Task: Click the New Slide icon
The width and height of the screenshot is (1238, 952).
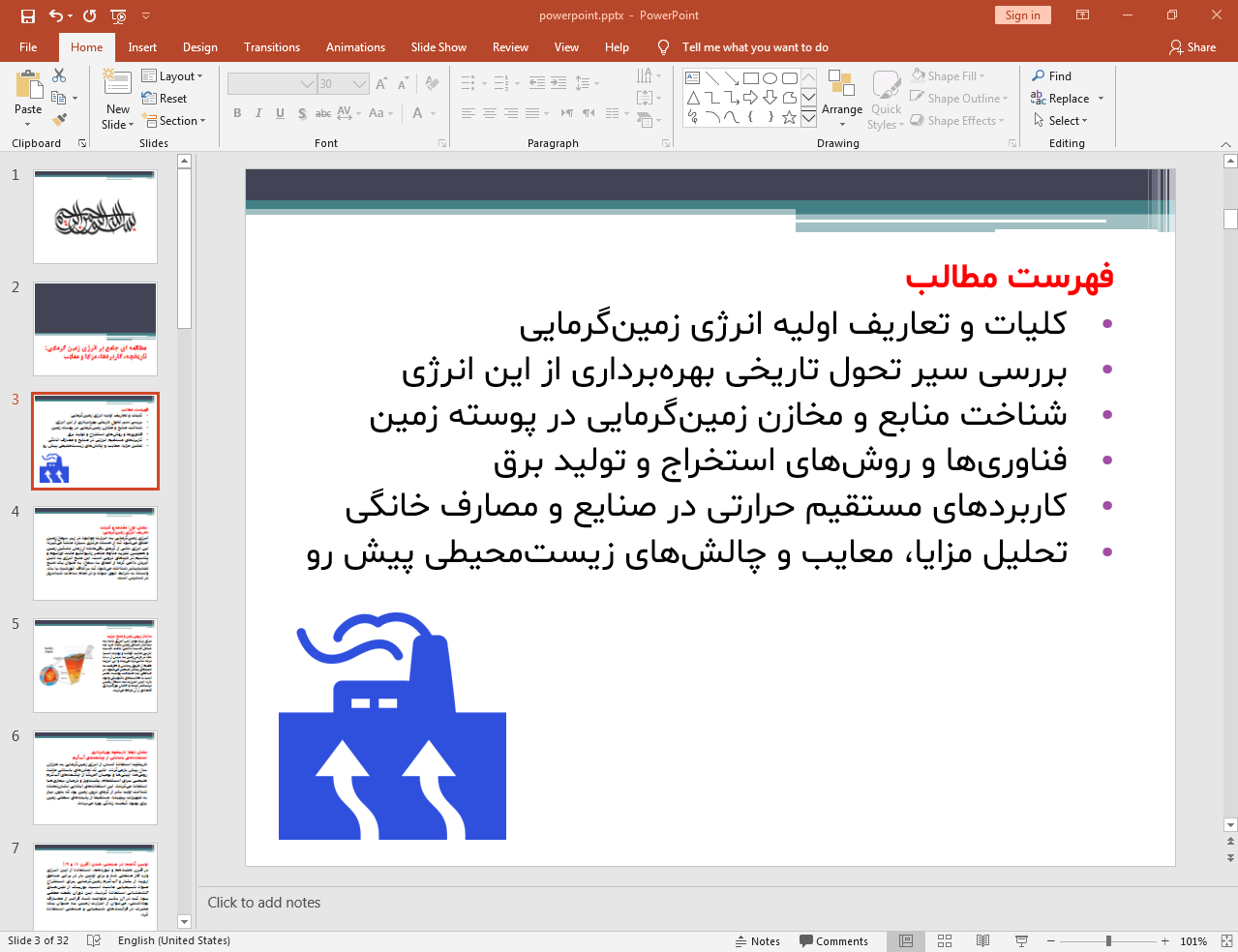Action: point(117,83)
